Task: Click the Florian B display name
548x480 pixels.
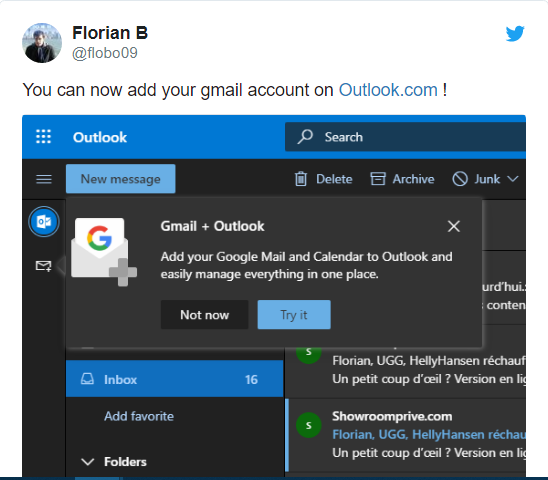Action: click(110, 33)
